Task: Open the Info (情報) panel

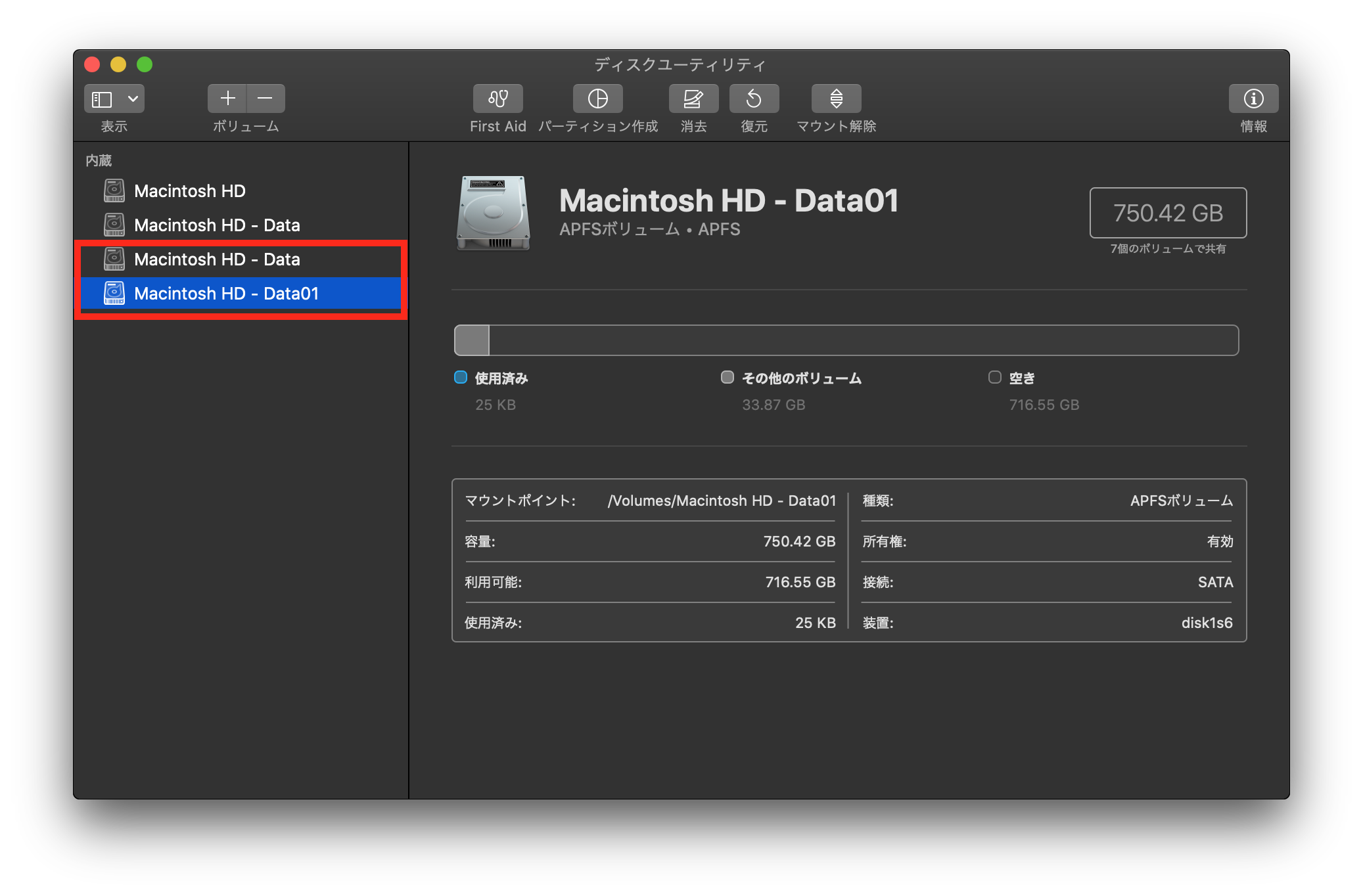Action: (x=1253, y=99)
